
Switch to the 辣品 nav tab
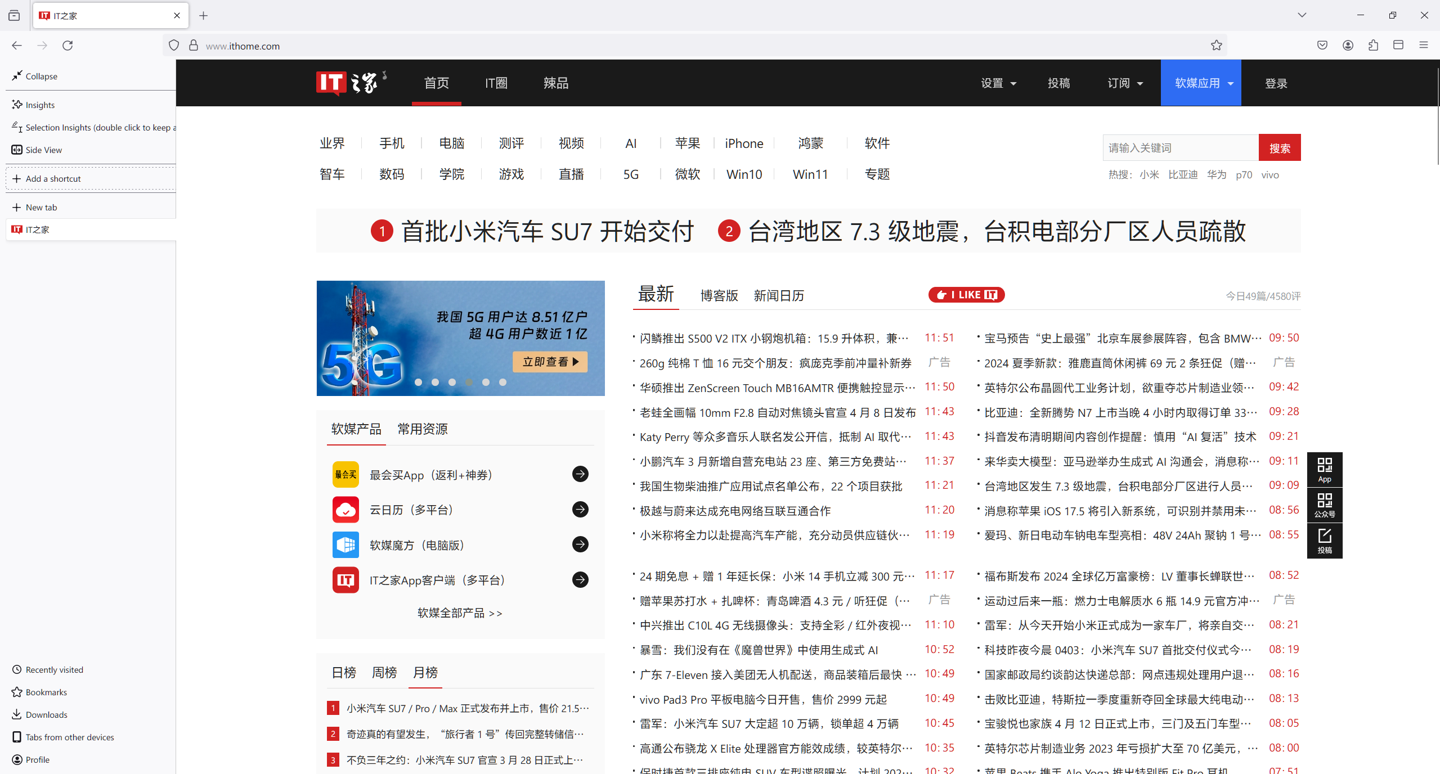click(556, 83)
